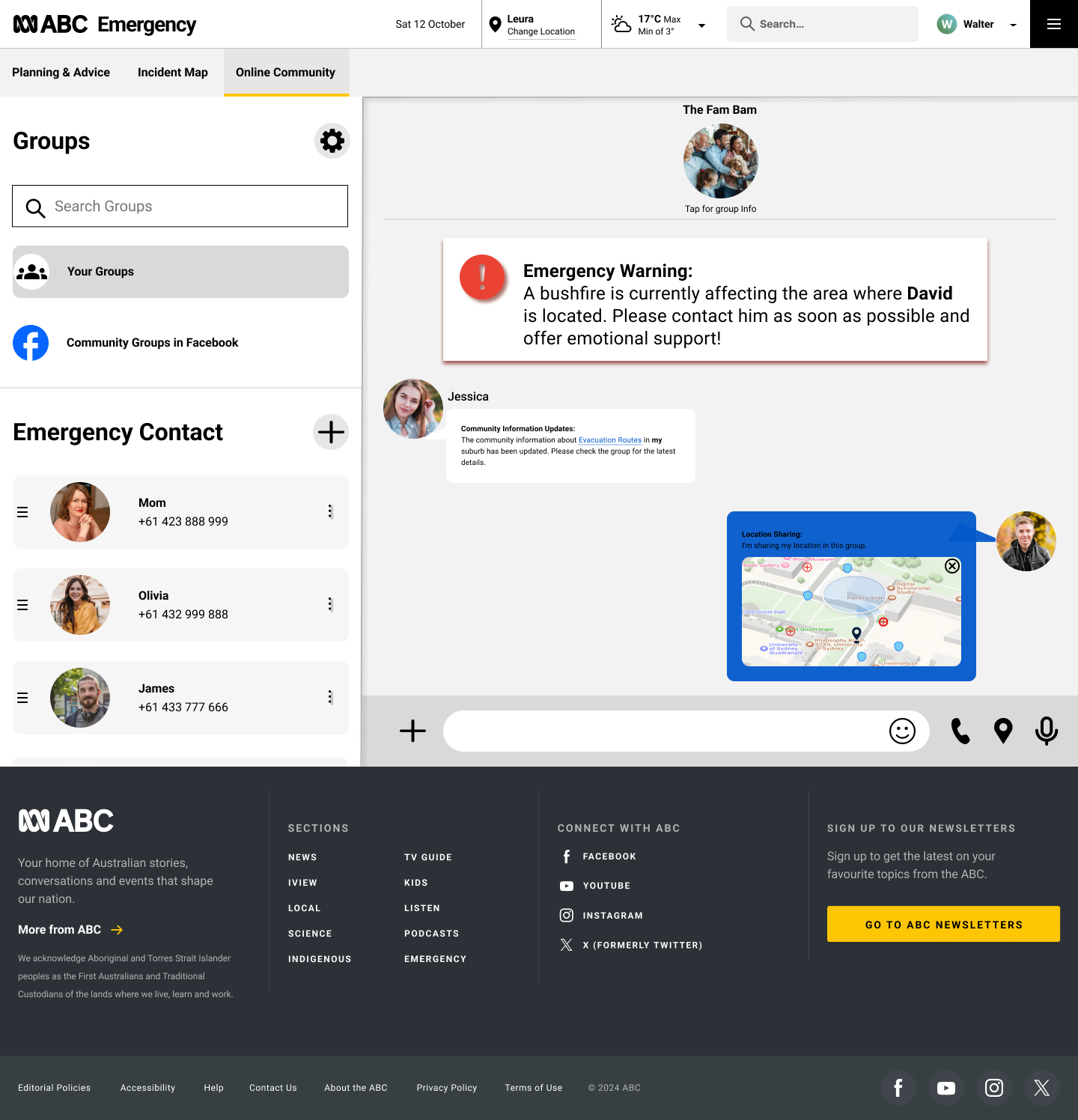Viewport: 1078px width, 1120px height.
Task: Open options menu for Mom contact
Action: [330, 511]
